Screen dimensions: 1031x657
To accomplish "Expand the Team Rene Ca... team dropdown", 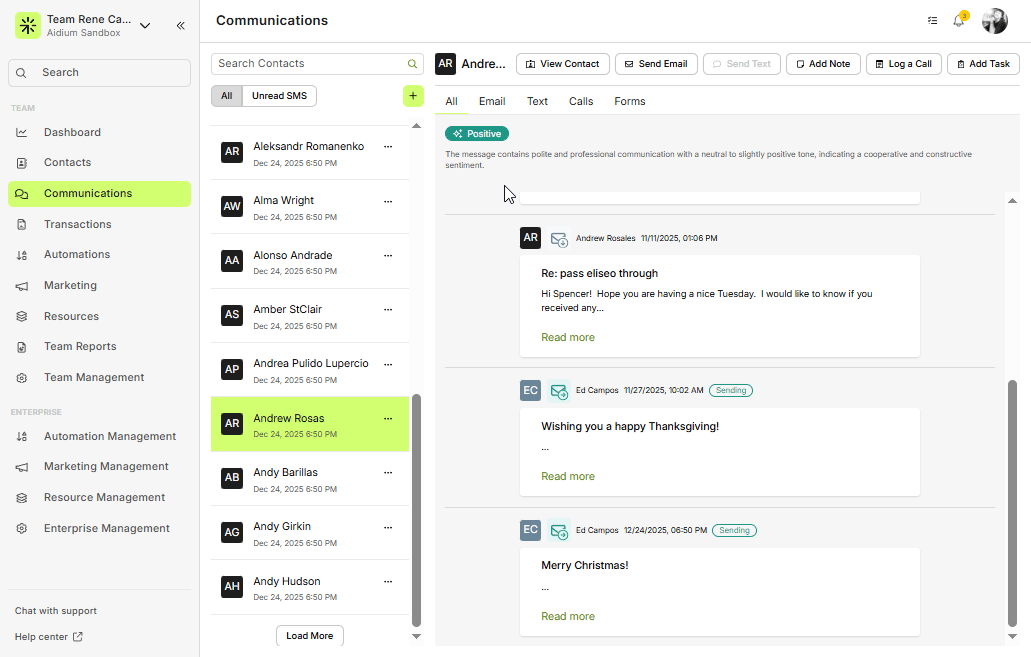I will (x=145, y=26).
